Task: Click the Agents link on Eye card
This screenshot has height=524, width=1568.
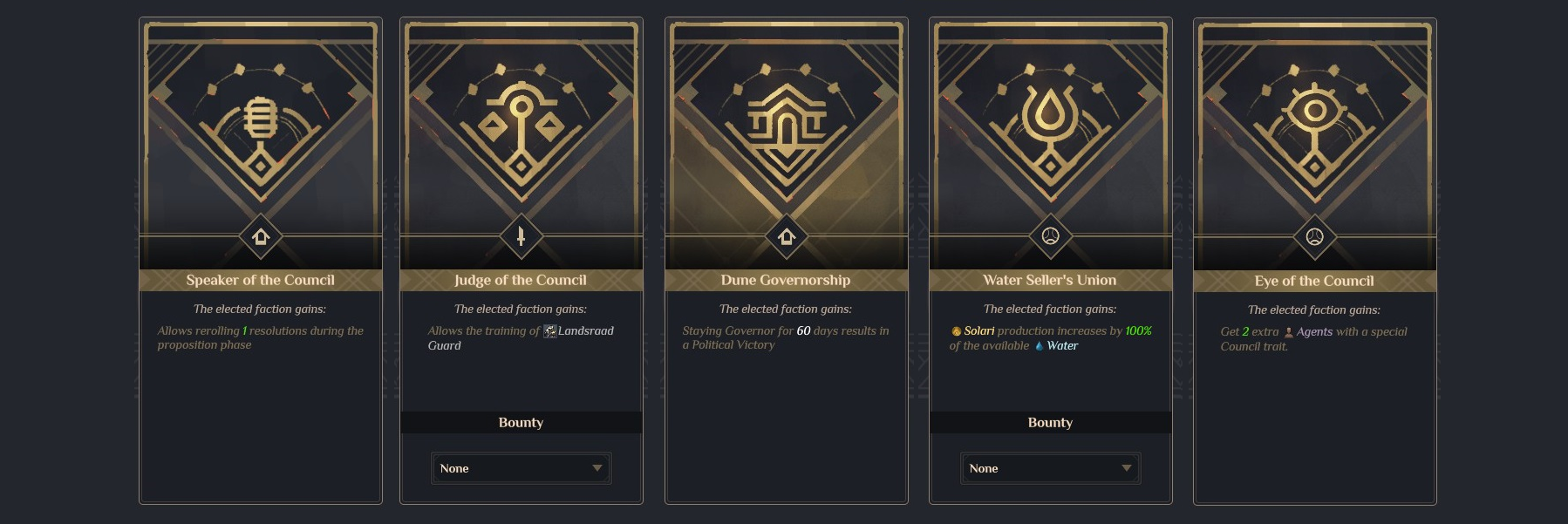Action: pyautogui.click(x=1313, y=332)
